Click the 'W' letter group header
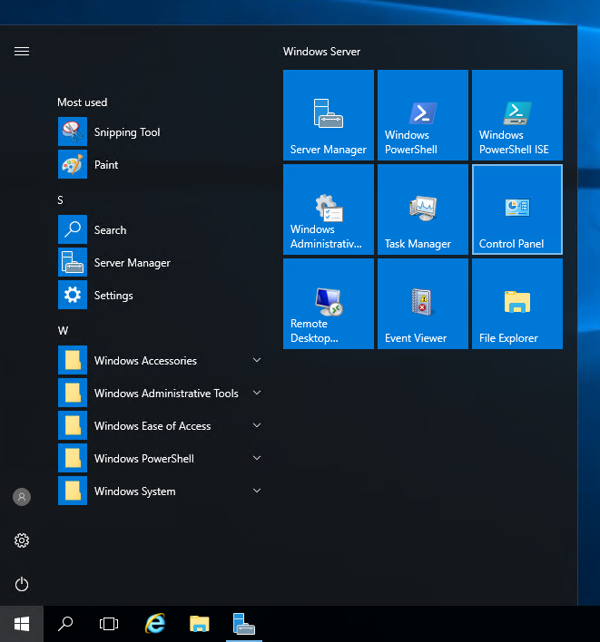This screenshot has width=600, height=642. click(63, 331)
